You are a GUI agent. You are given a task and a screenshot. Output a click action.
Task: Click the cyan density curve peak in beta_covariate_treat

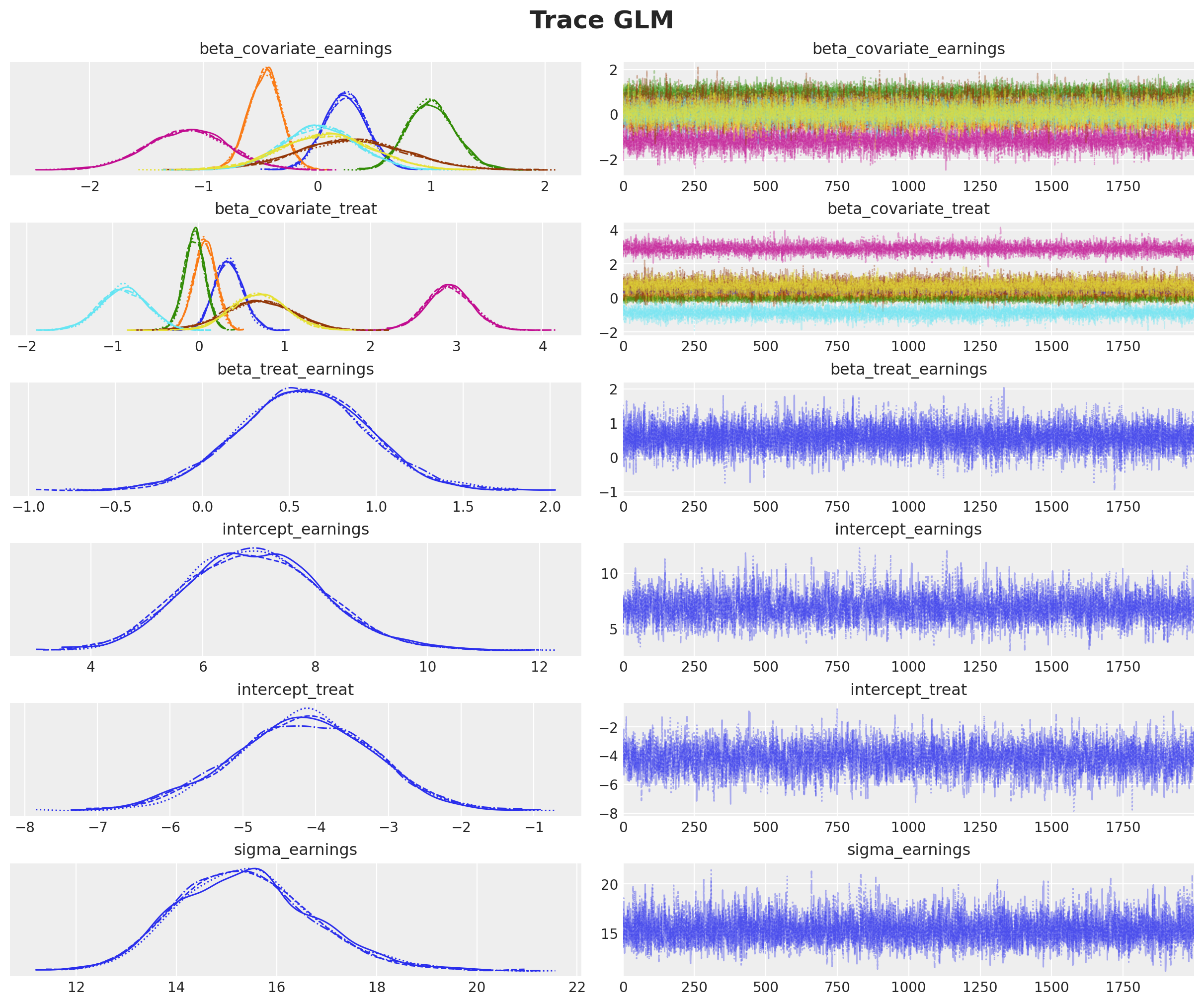(126, 287)
